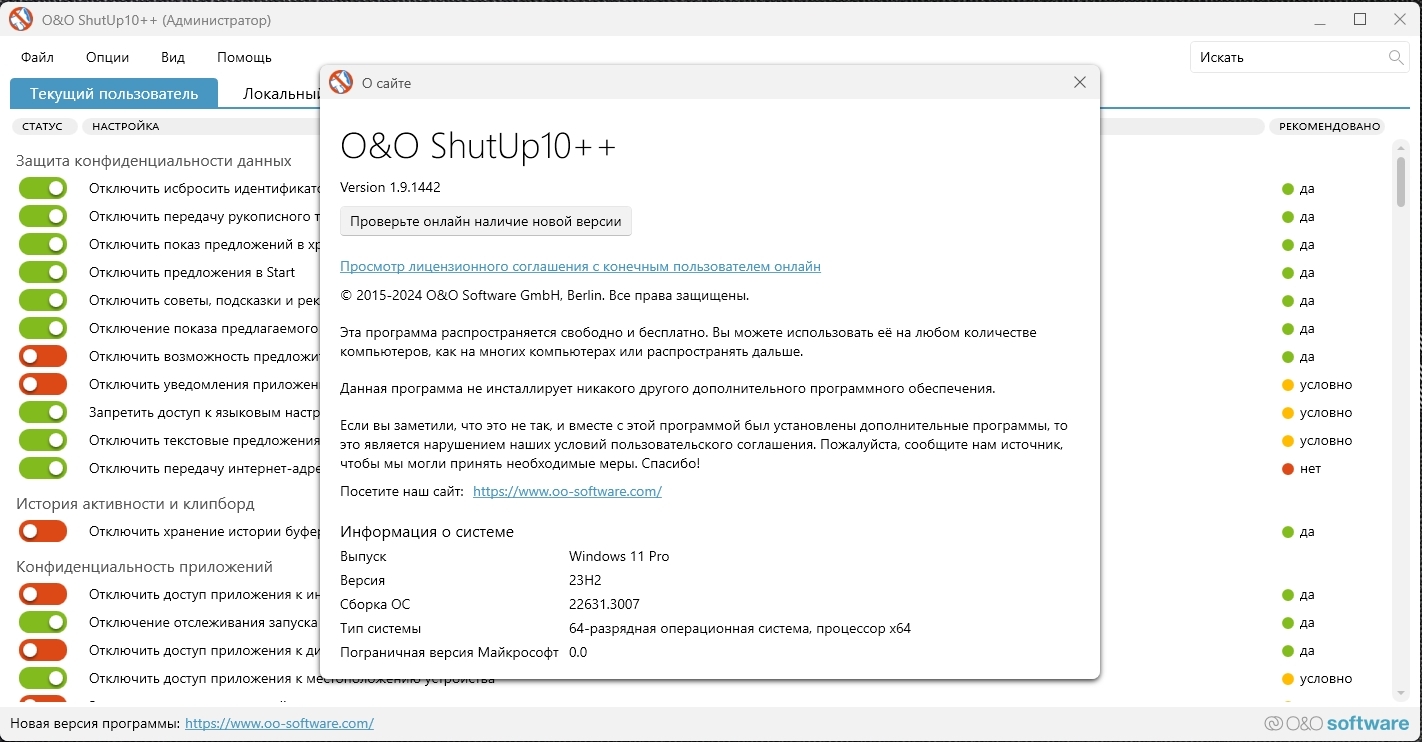Viewport: 1422px width, 742px height.
Task: Click the scrollbar up arrow
Action: (1401, 147)
